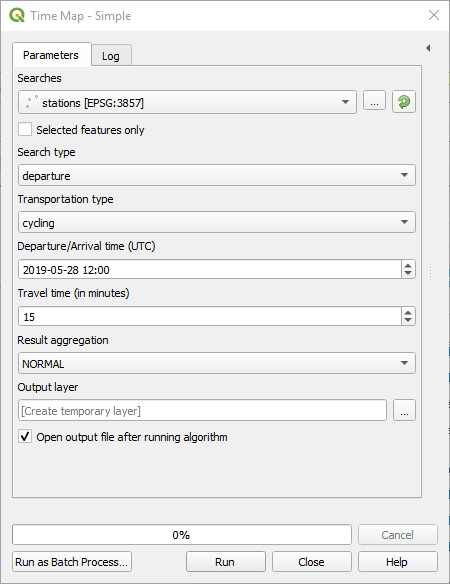
Task: Click the Departure/Arrival time date field
Action: click(x=210, y=270)
